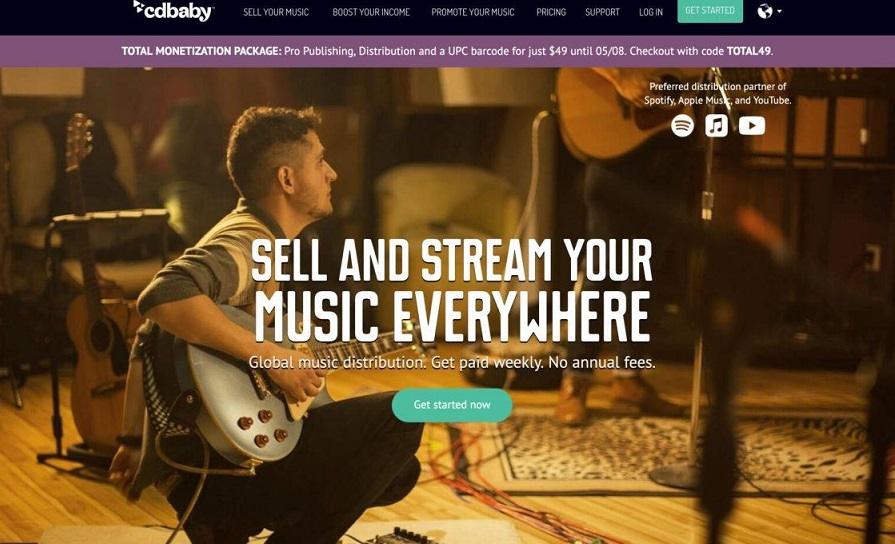Go to the Pricing page

tap(551, 12)
